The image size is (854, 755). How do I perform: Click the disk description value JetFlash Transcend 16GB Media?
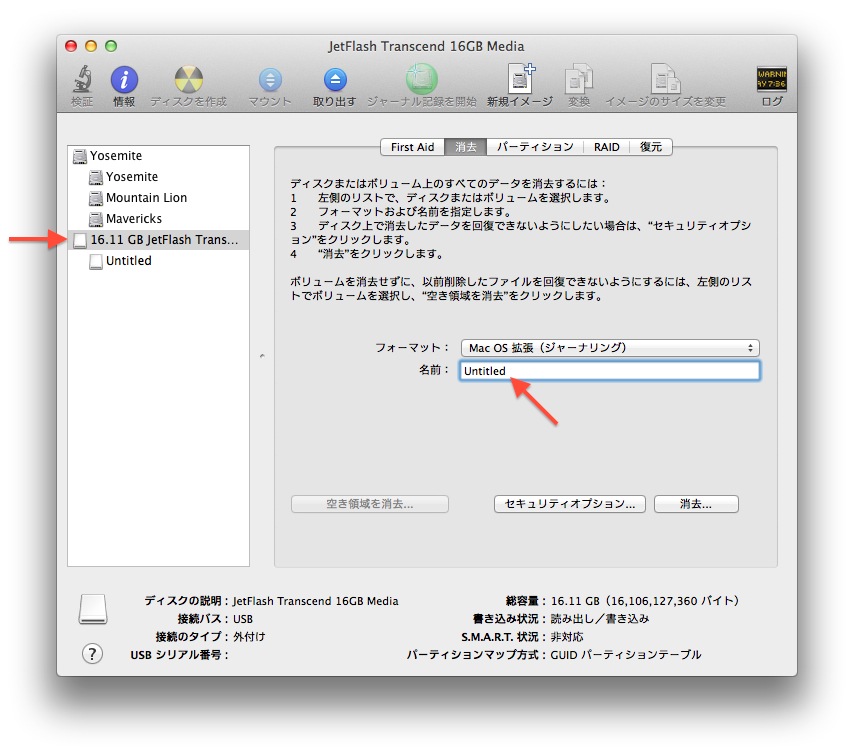[x=315, y=601]
